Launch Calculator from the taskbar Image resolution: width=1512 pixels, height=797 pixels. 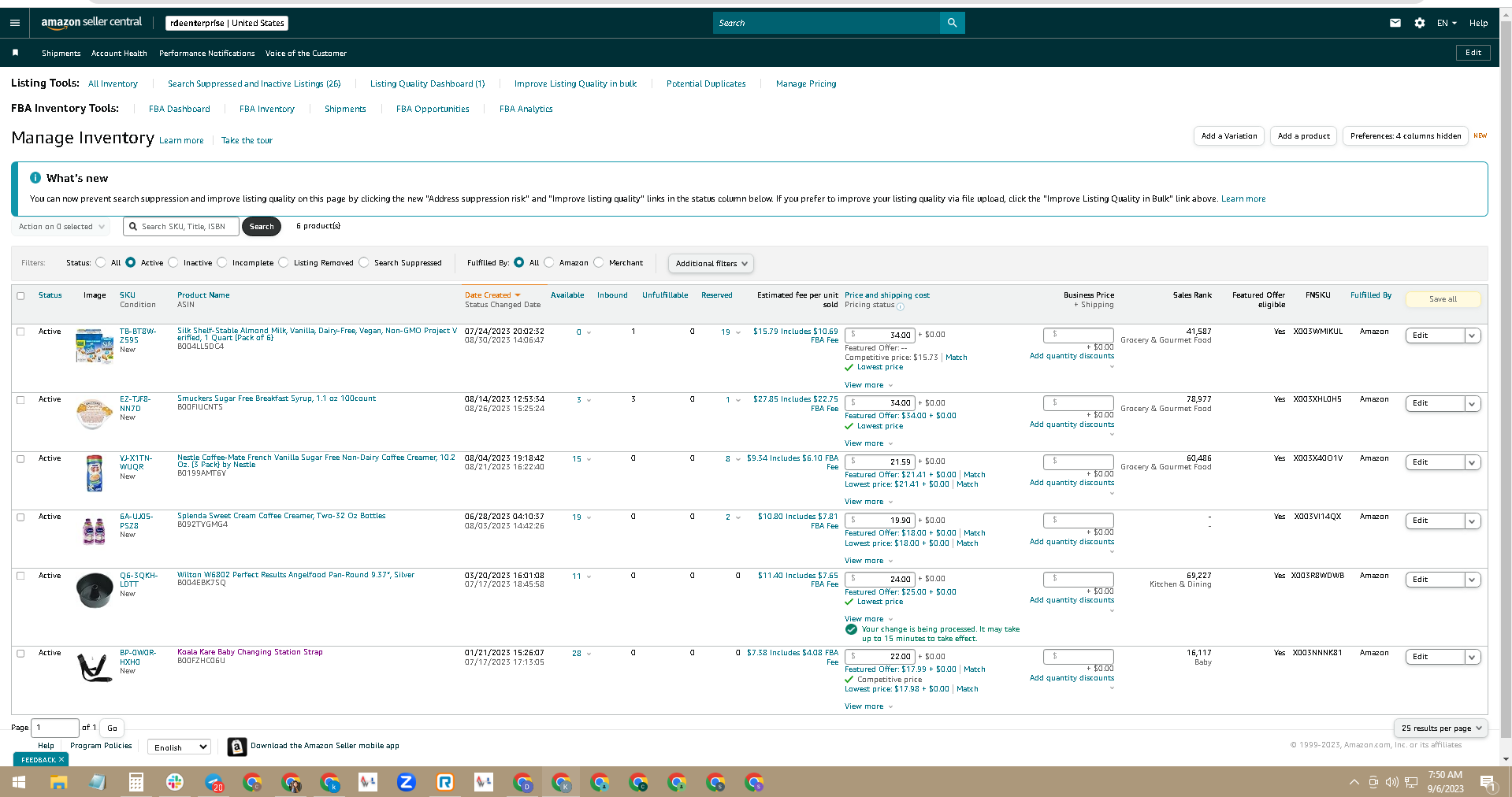(136, 782)
